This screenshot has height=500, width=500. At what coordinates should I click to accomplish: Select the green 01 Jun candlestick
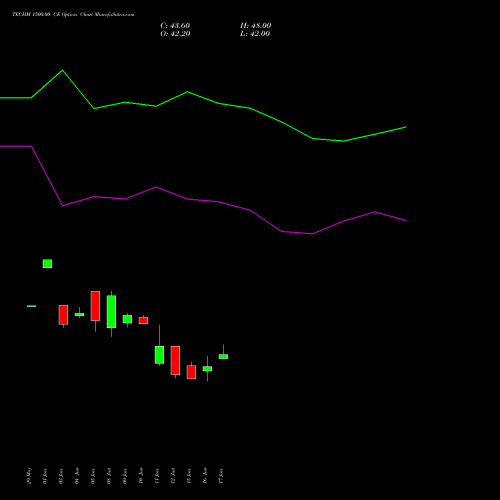(x=47, y=264)
